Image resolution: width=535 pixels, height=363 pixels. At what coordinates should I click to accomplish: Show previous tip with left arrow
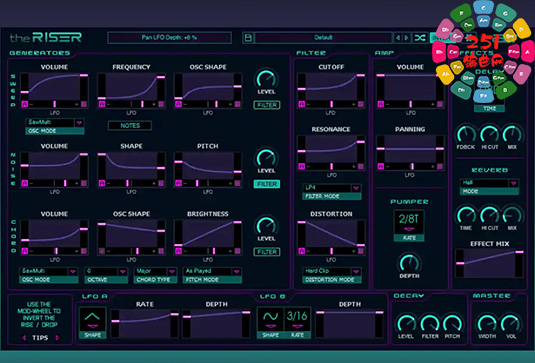pyautogui.click(x=24, y=338)
